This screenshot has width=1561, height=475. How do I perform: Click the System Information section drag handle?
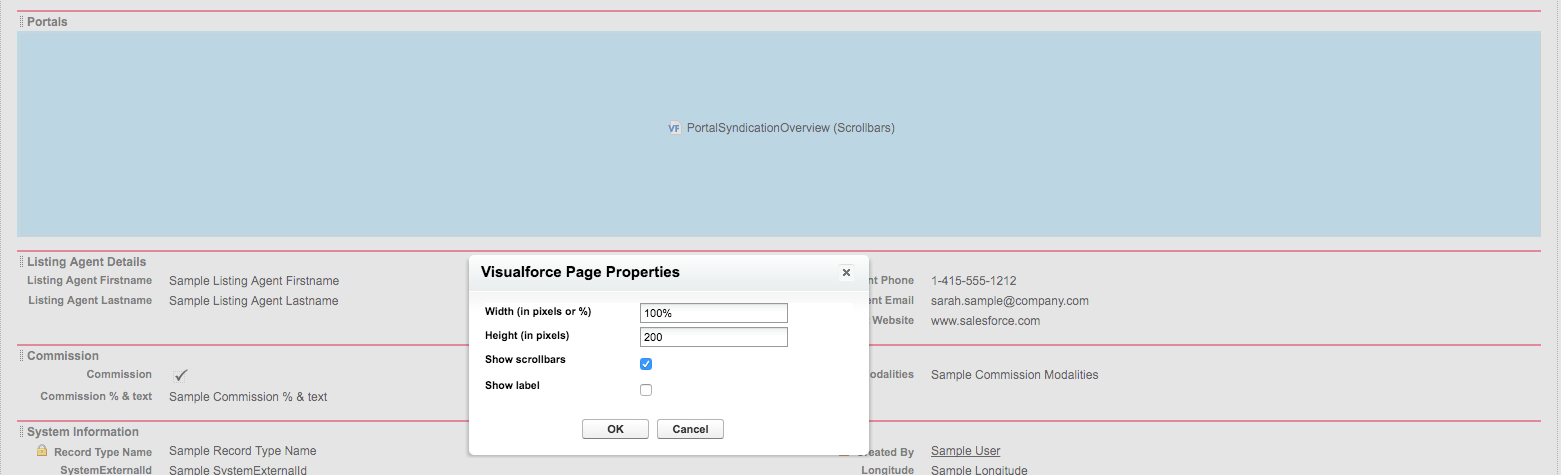(x=21, y=431)
